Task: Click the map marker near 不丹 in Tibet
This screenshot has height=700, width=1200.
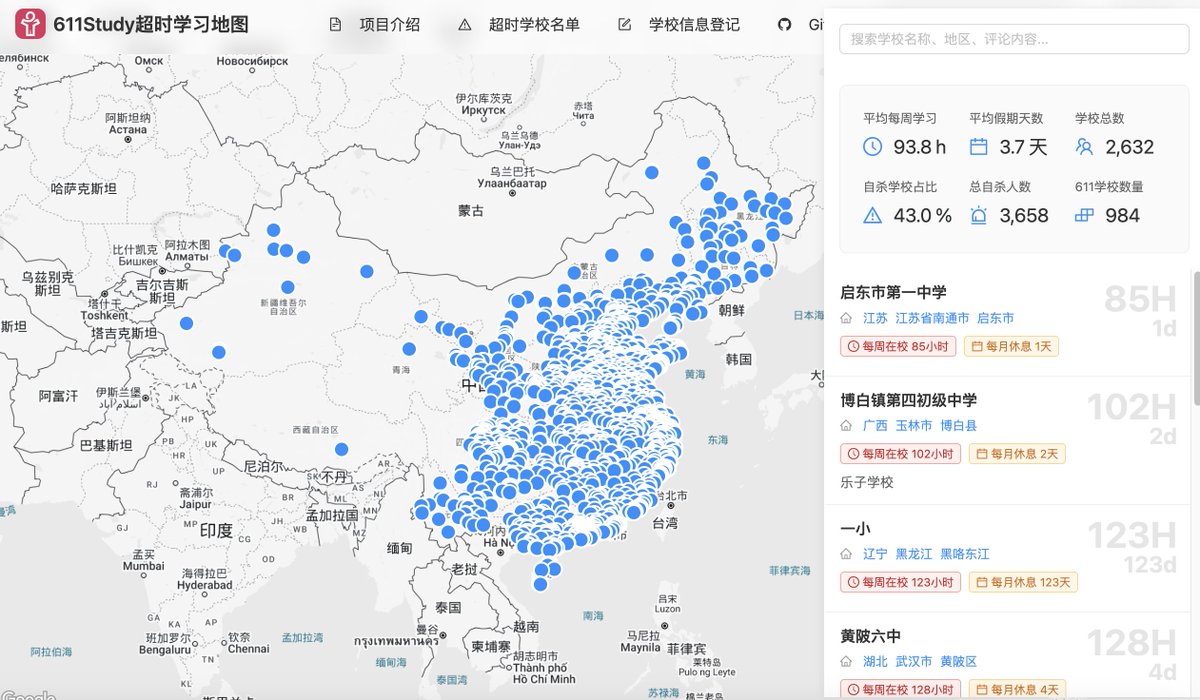Action: (x=341, y=449)
